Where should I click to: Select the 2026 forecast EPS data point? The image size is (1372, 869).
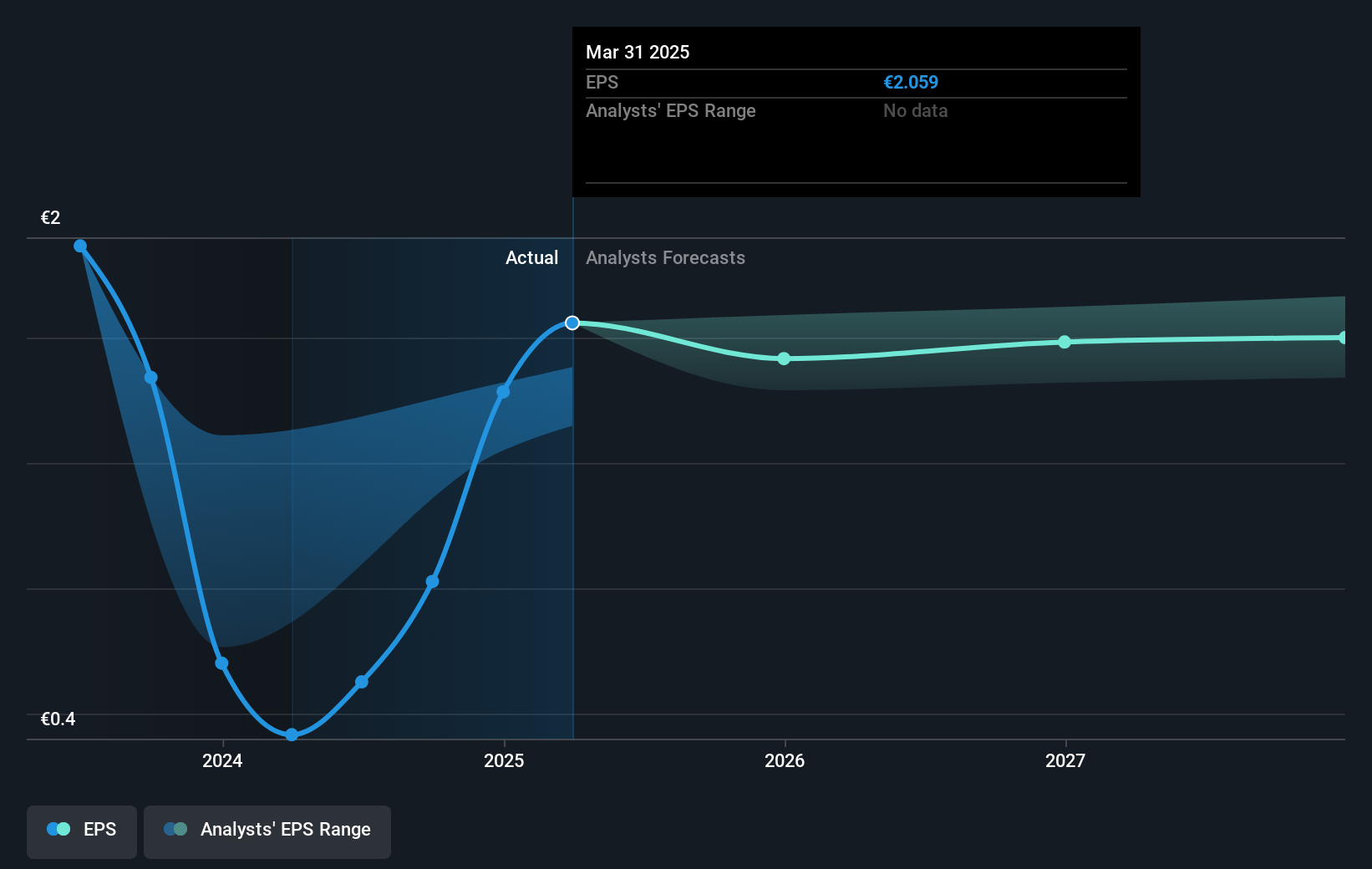(784, 358)
